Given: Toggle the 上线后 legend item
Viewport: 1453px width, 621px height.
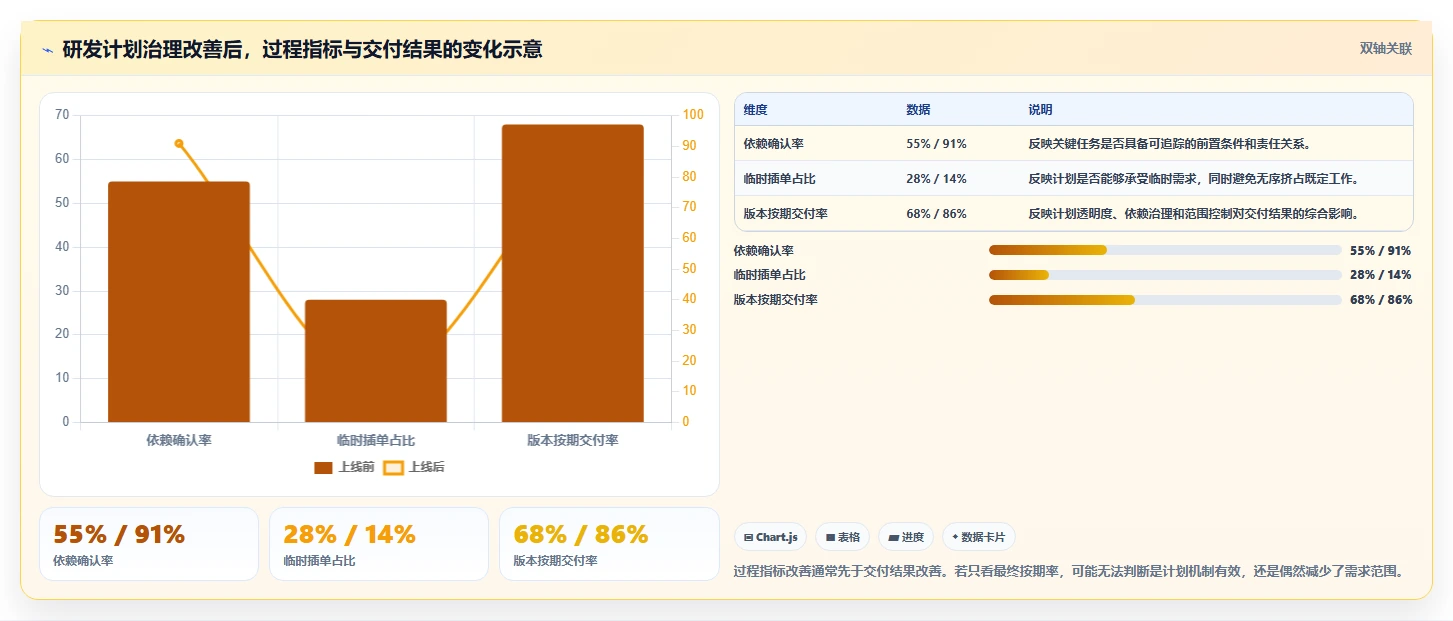Looking at the screenshot, I should [415, 467].
